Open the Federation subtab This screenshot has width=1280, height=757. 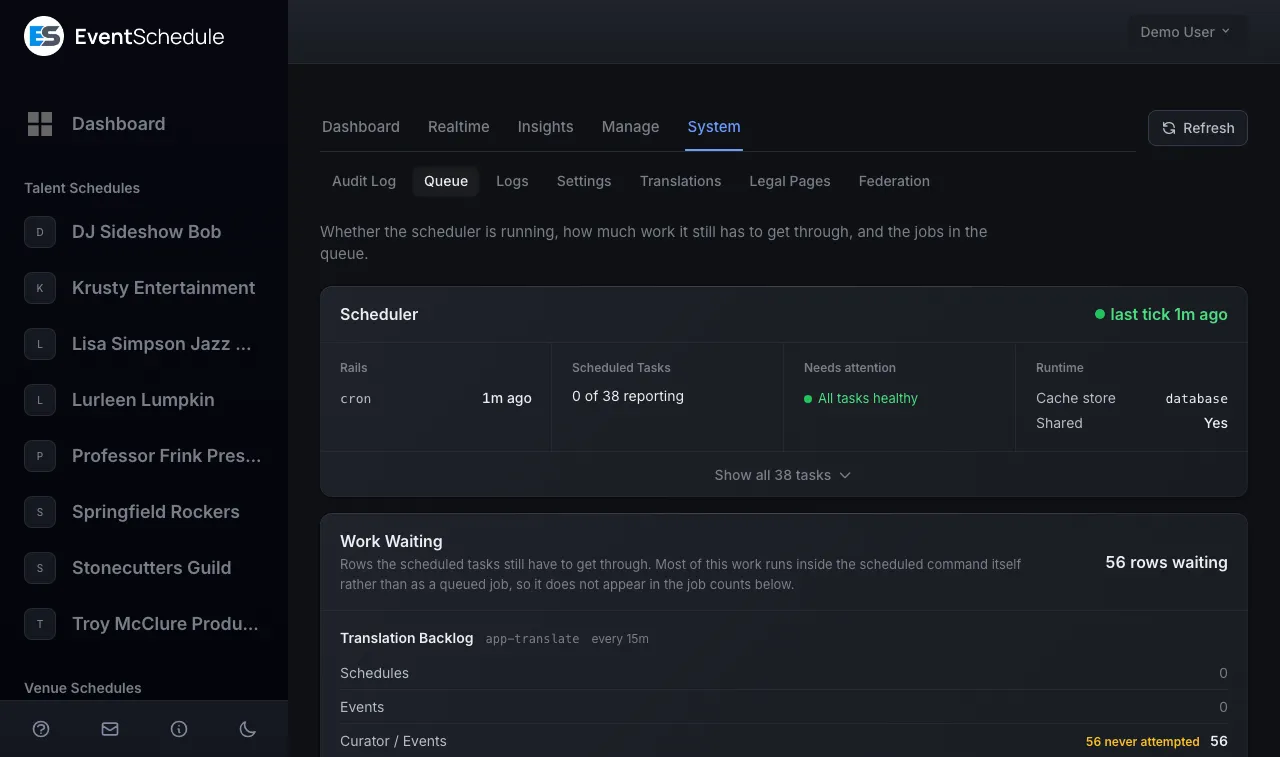coord(894,181)
